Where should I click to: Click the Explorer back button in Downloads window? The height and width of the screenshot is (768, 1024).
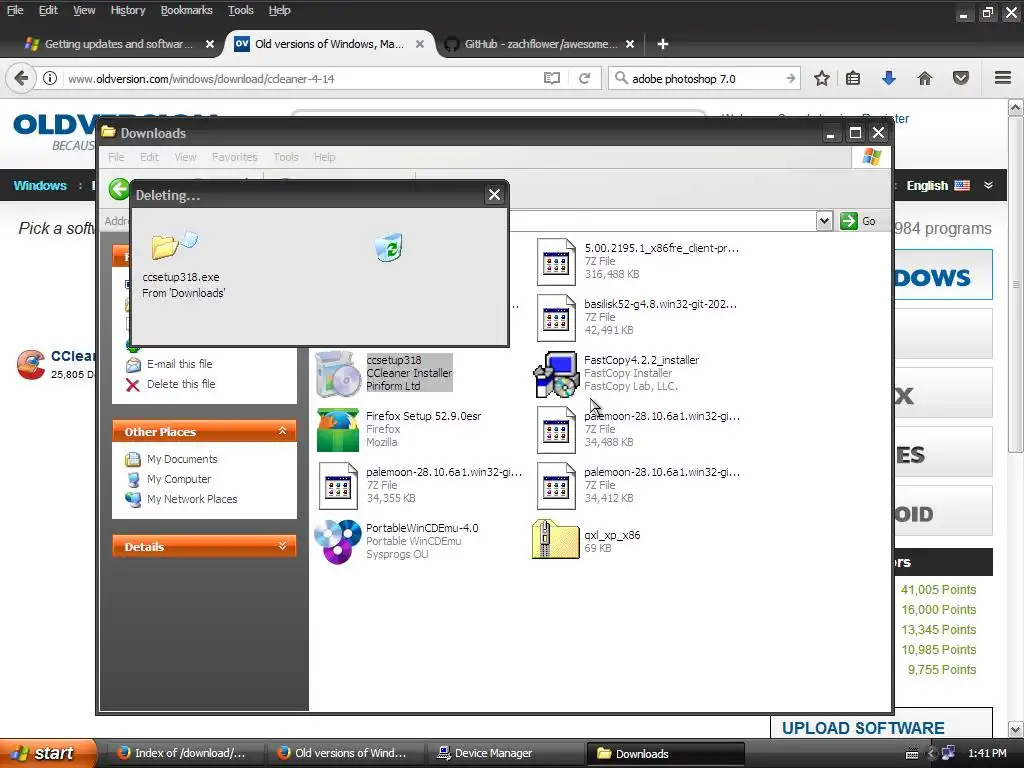pyautogui.click(x=119, y=189)
